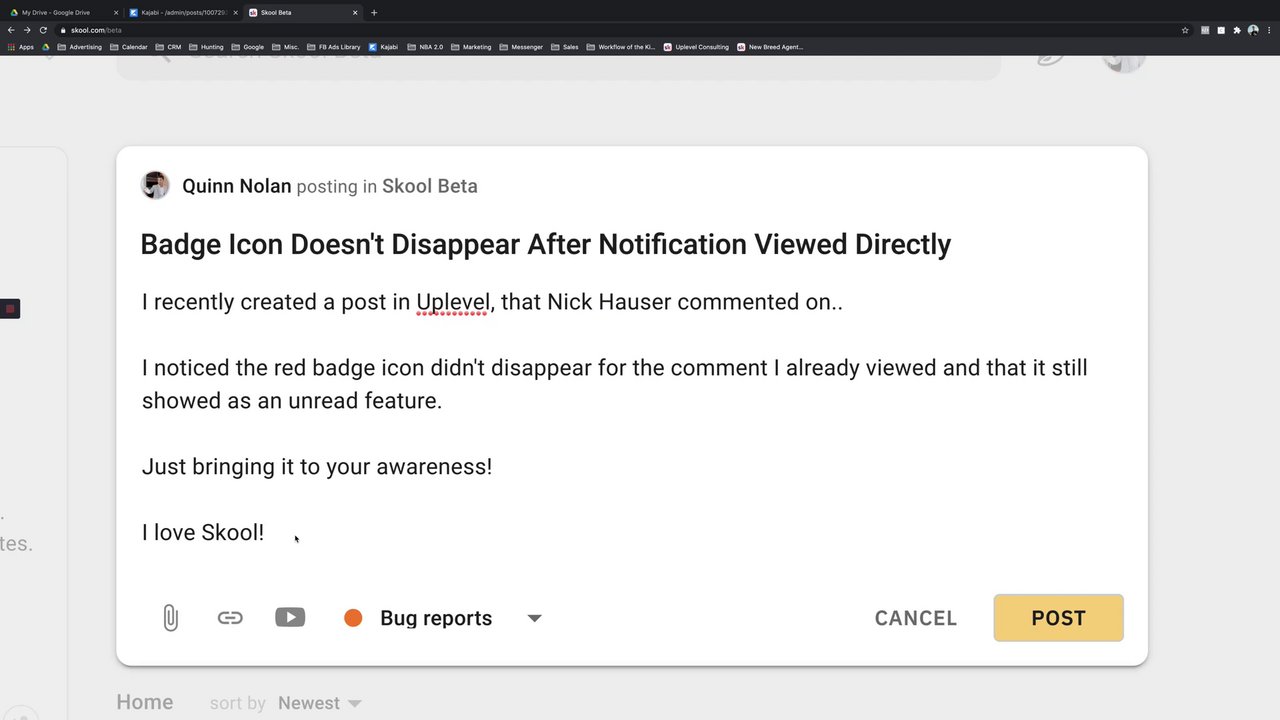Open the FB Ads Library bookmarks folder
1280x720 pixels.
click(x=334, y=47)
